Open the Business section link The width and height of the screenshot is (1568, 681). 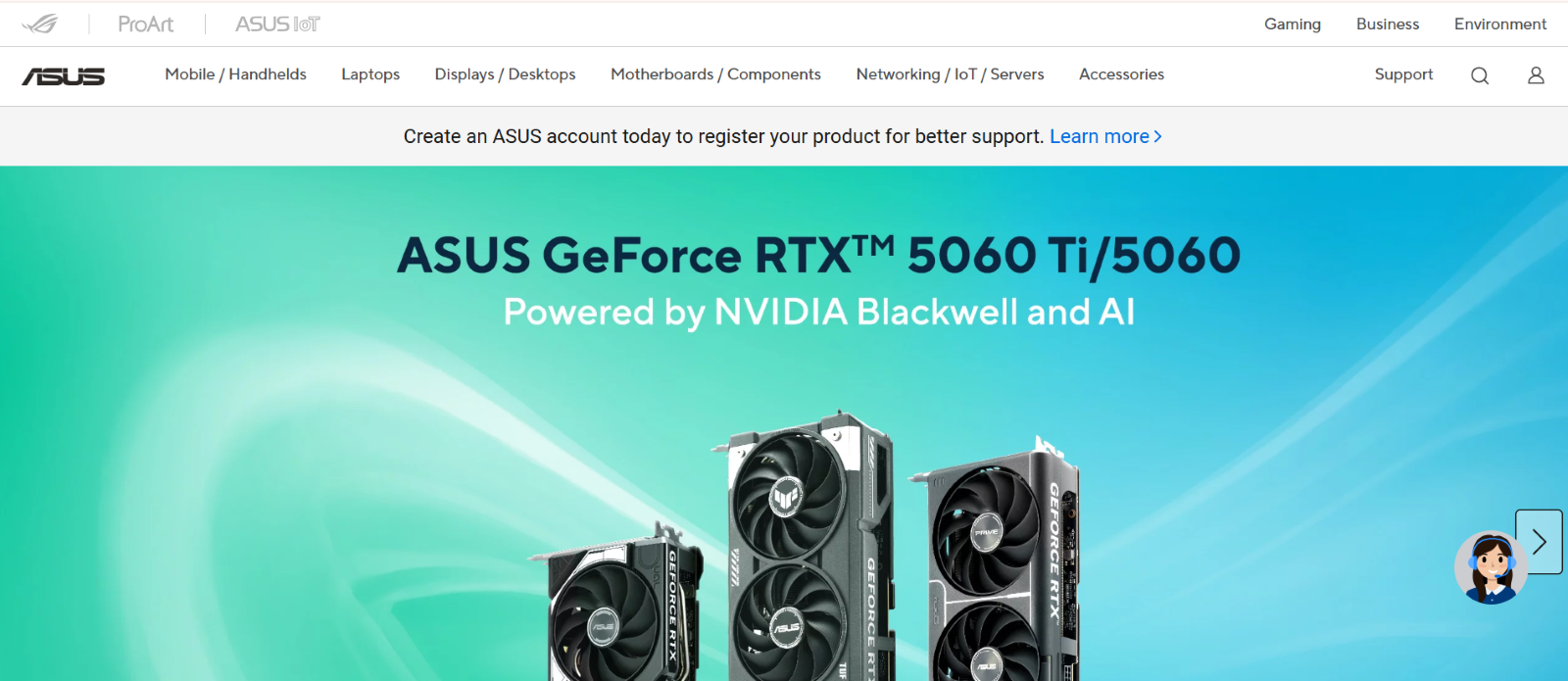[1387, 24]
